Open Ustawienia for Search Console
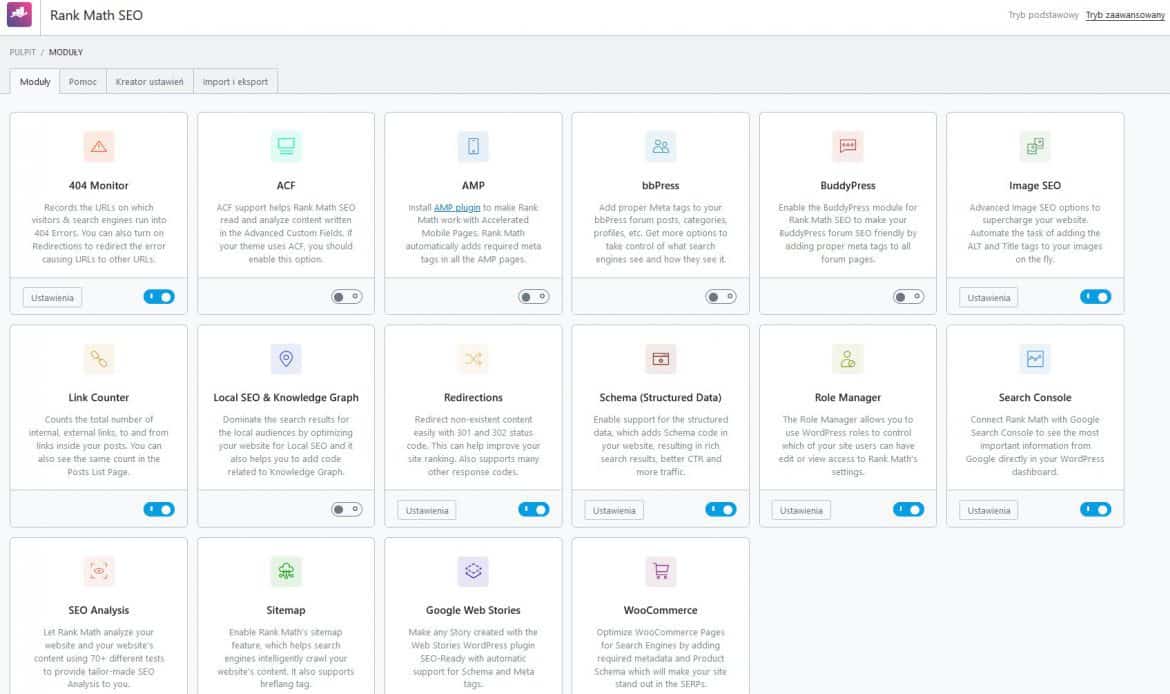 click(989, 510)
